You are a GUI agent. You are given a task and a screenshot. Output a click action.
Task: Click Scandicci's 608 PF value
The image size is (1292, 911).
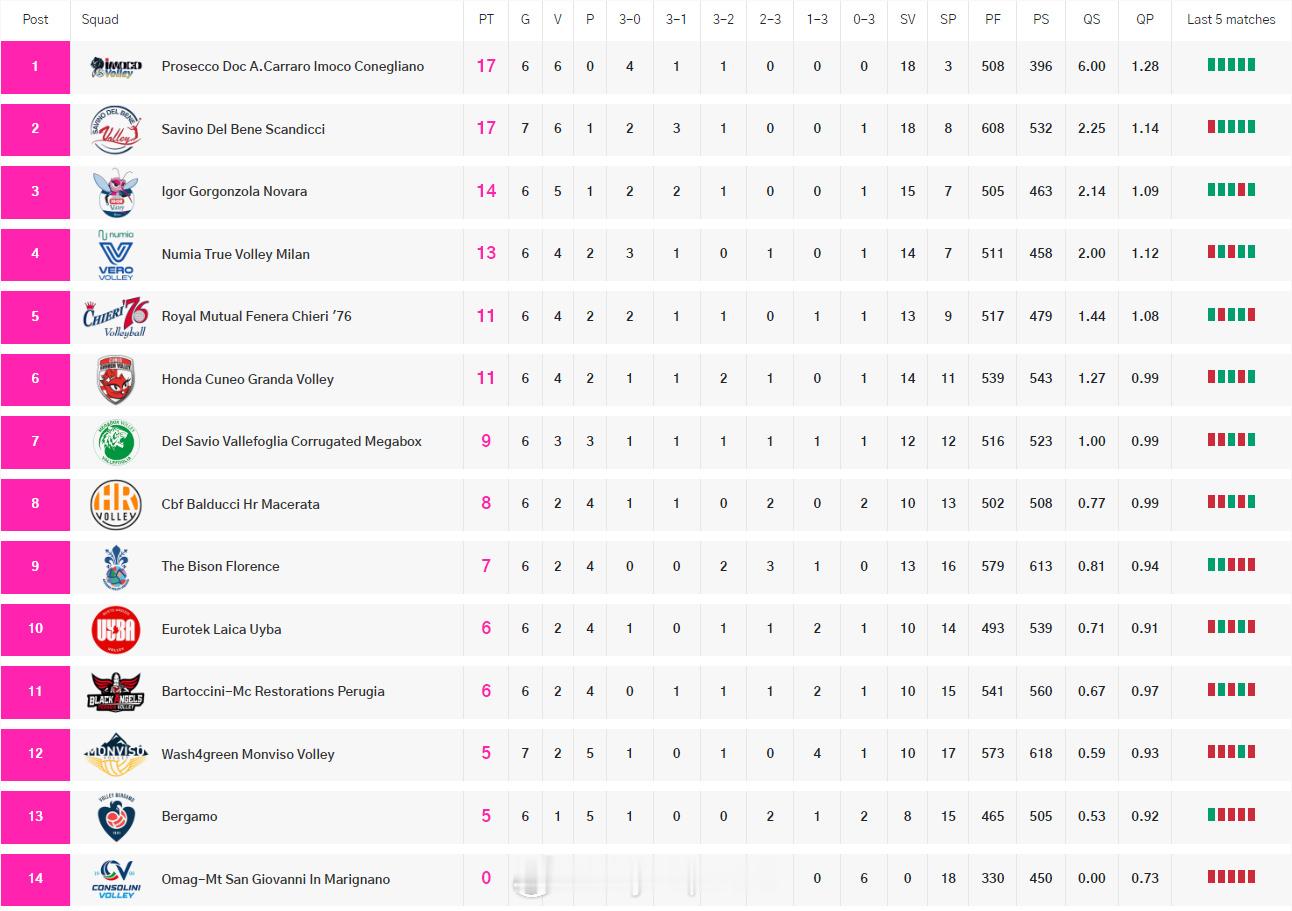[x=993, y=129]
